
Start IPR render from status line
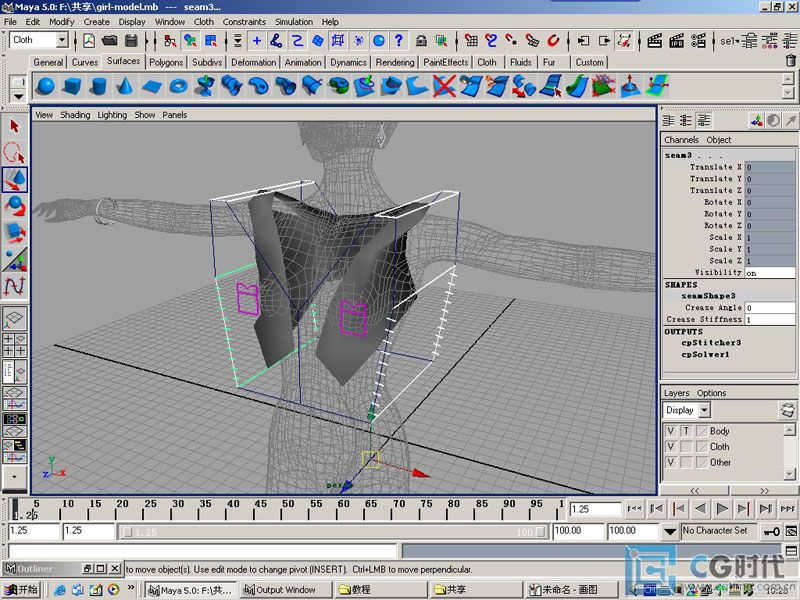677,40
